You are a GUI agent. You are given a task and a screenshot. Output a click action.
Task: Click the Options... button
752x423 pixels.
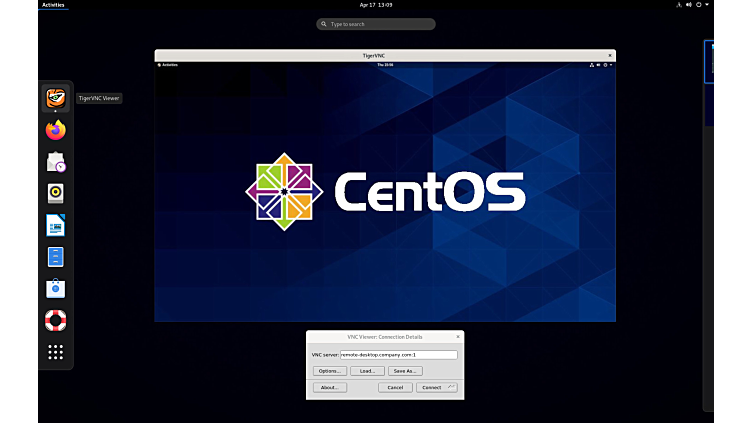(329, 371)
